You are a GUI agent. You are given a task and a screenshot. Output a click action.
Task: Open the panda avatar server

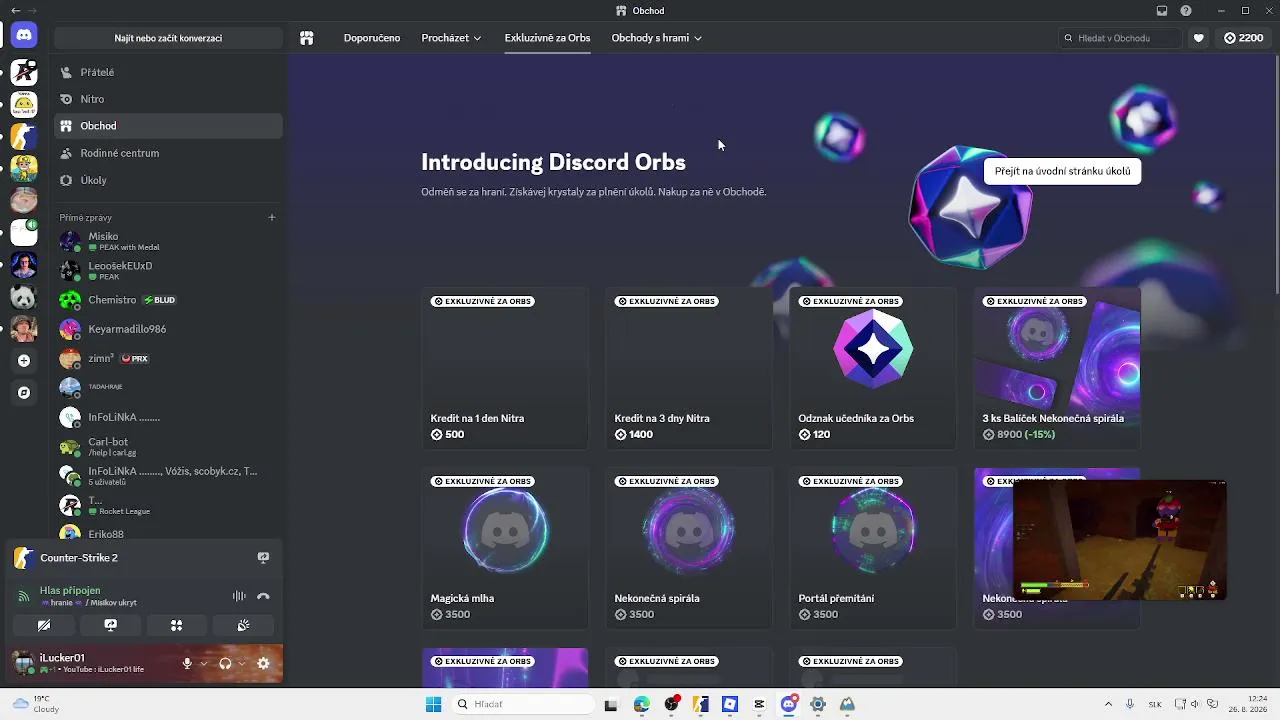pyautogui.click(x=24, y=297)
